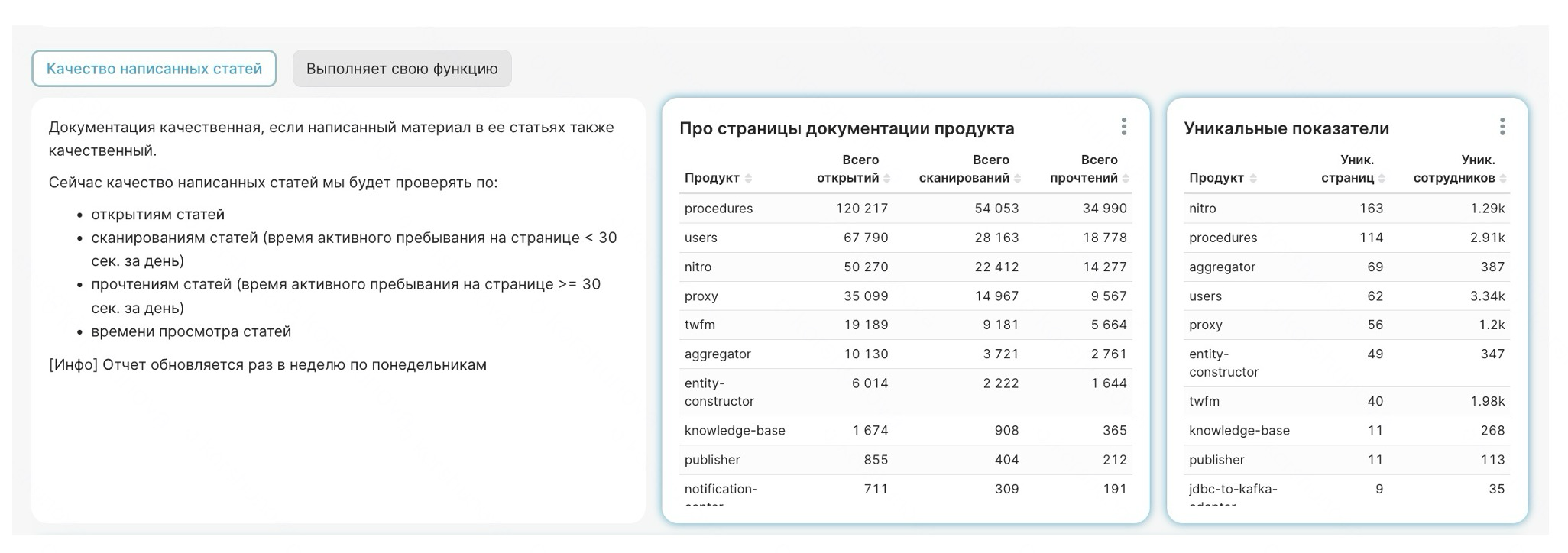The image size is (1568, 553).
Task: Open kebab menu of 'Про страницы документации продукта'
Action: coord(1123,127)
